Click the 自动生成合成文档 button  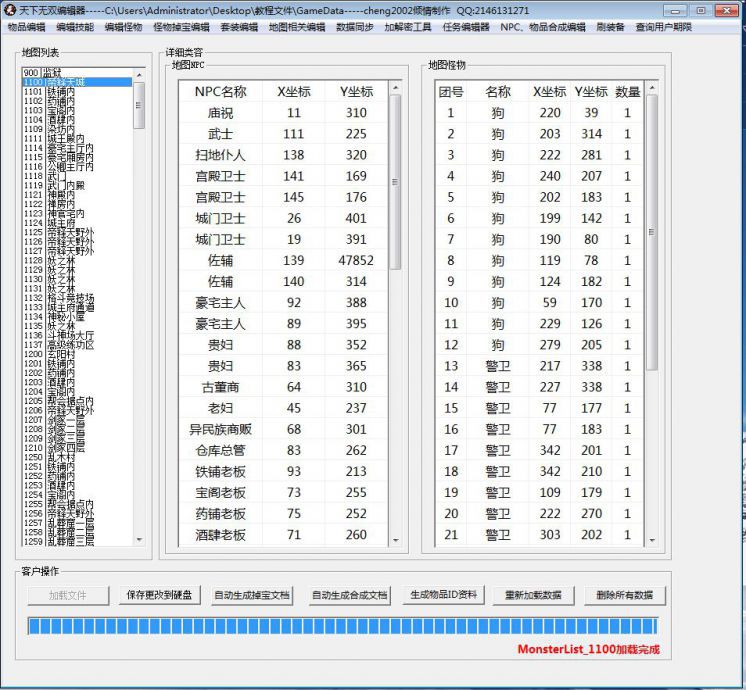(349, 595)
